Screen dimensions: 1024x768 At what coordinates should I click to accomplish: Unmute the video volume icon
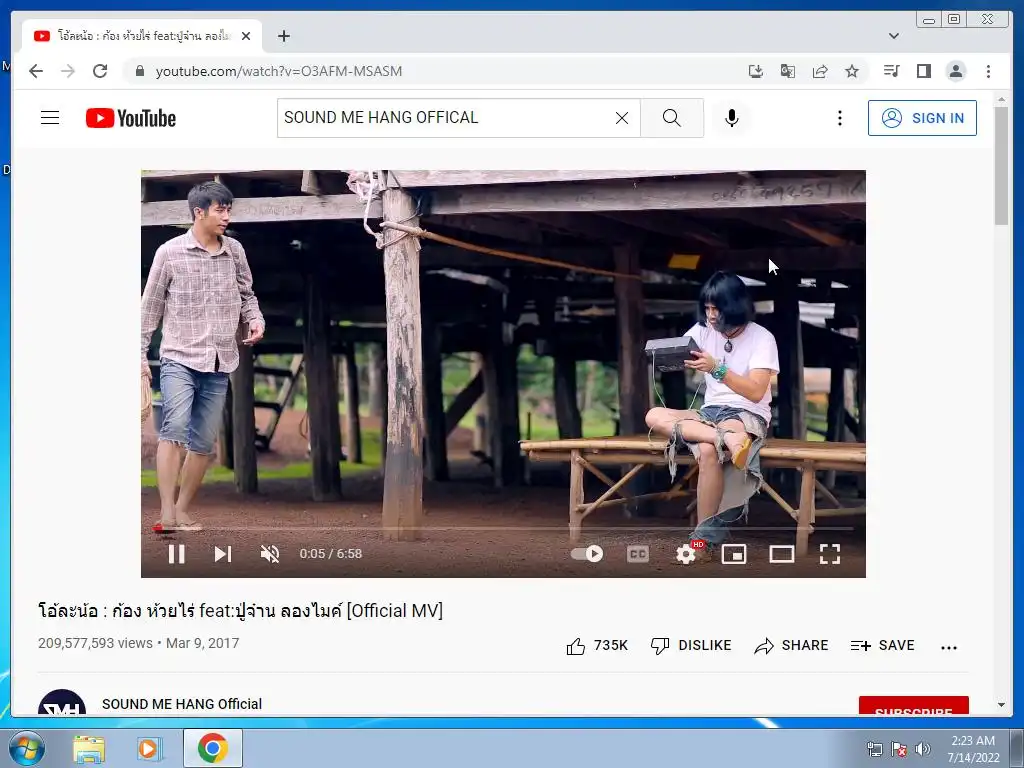(x=270, y=554)
